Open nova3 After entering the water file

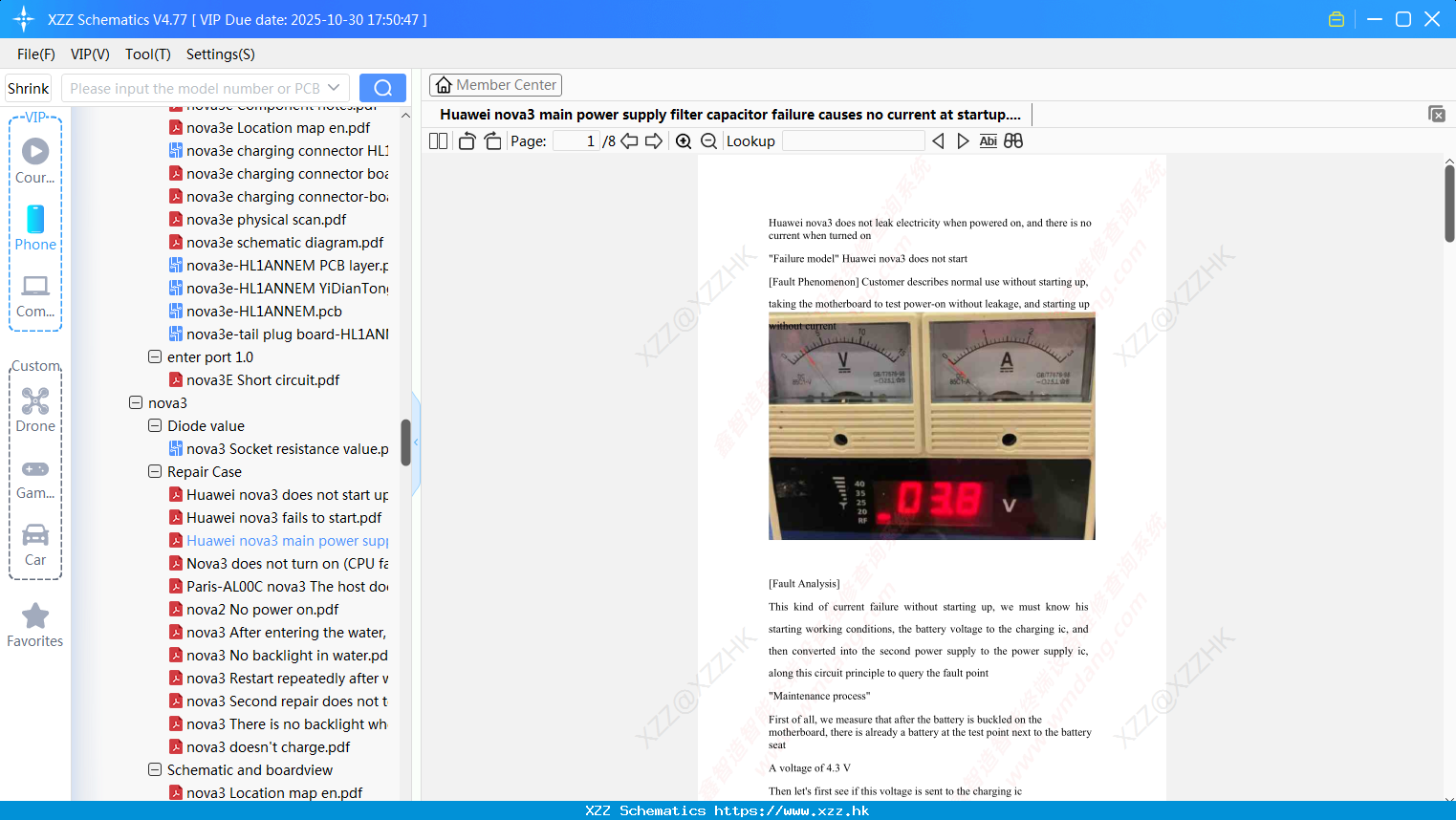pyautogui.click(x=286, y=632)
